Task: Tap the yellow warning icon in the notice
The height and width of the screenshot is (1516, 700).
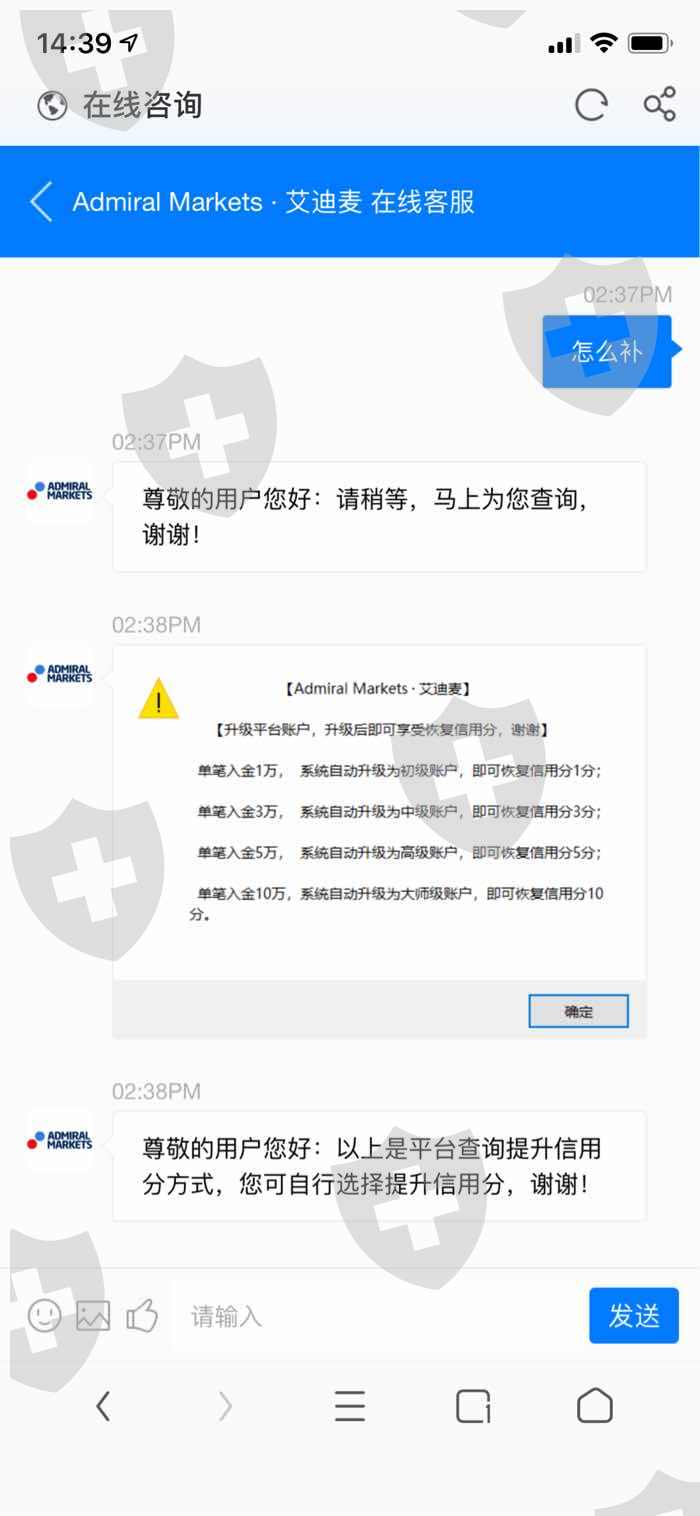Action: (158, 698)
